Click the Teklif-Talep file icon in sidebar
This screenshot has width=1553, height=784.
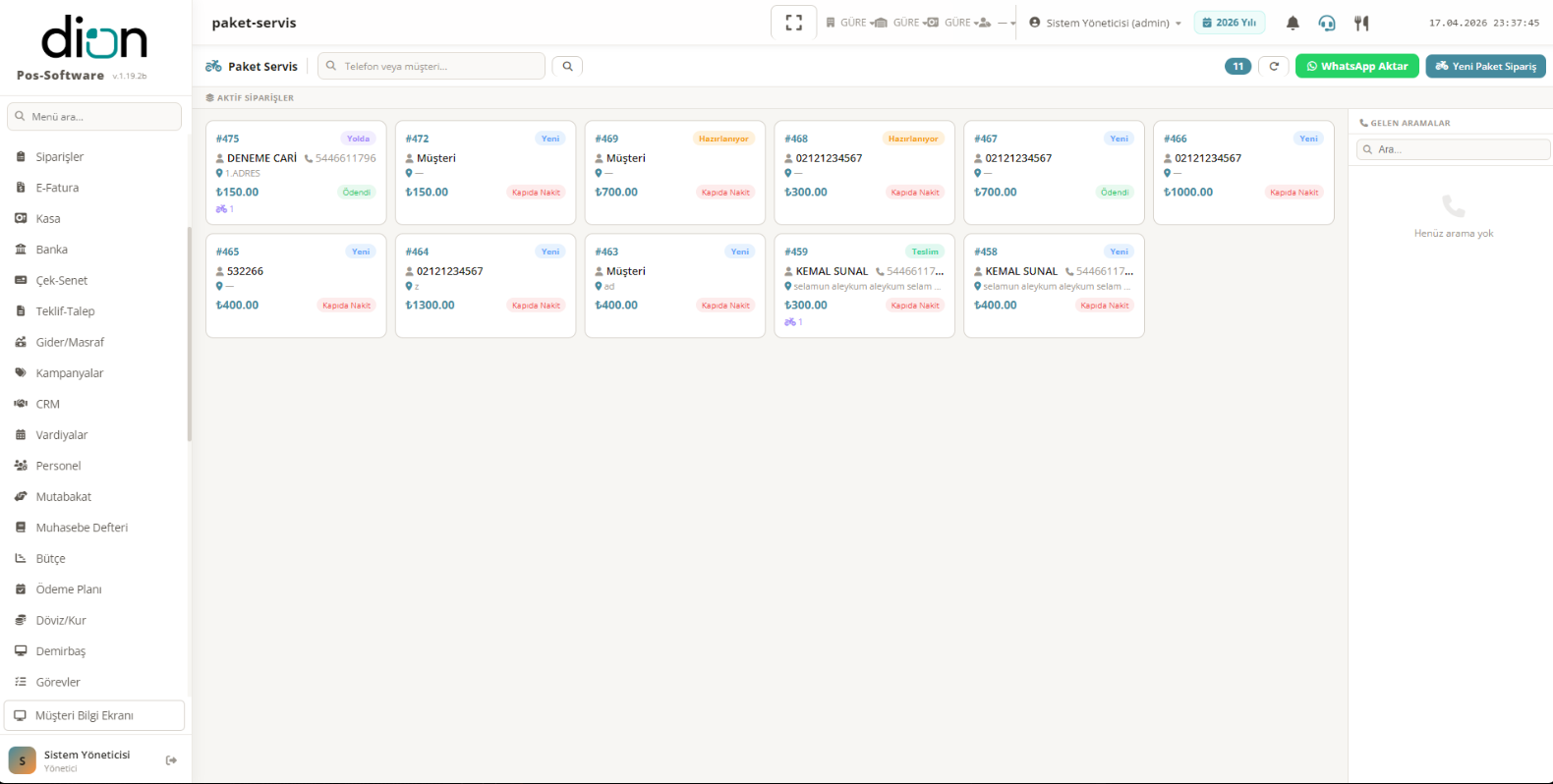[x=21, y=311]
